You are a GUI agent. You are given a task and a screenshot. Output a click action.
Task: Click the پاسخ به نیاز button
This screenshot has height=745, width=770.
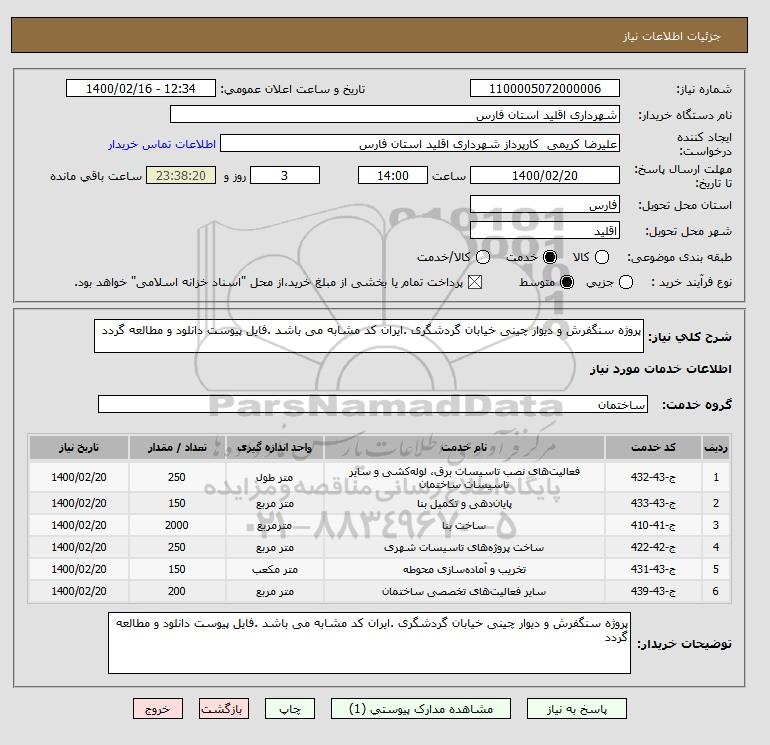click(x=577, y=709)
